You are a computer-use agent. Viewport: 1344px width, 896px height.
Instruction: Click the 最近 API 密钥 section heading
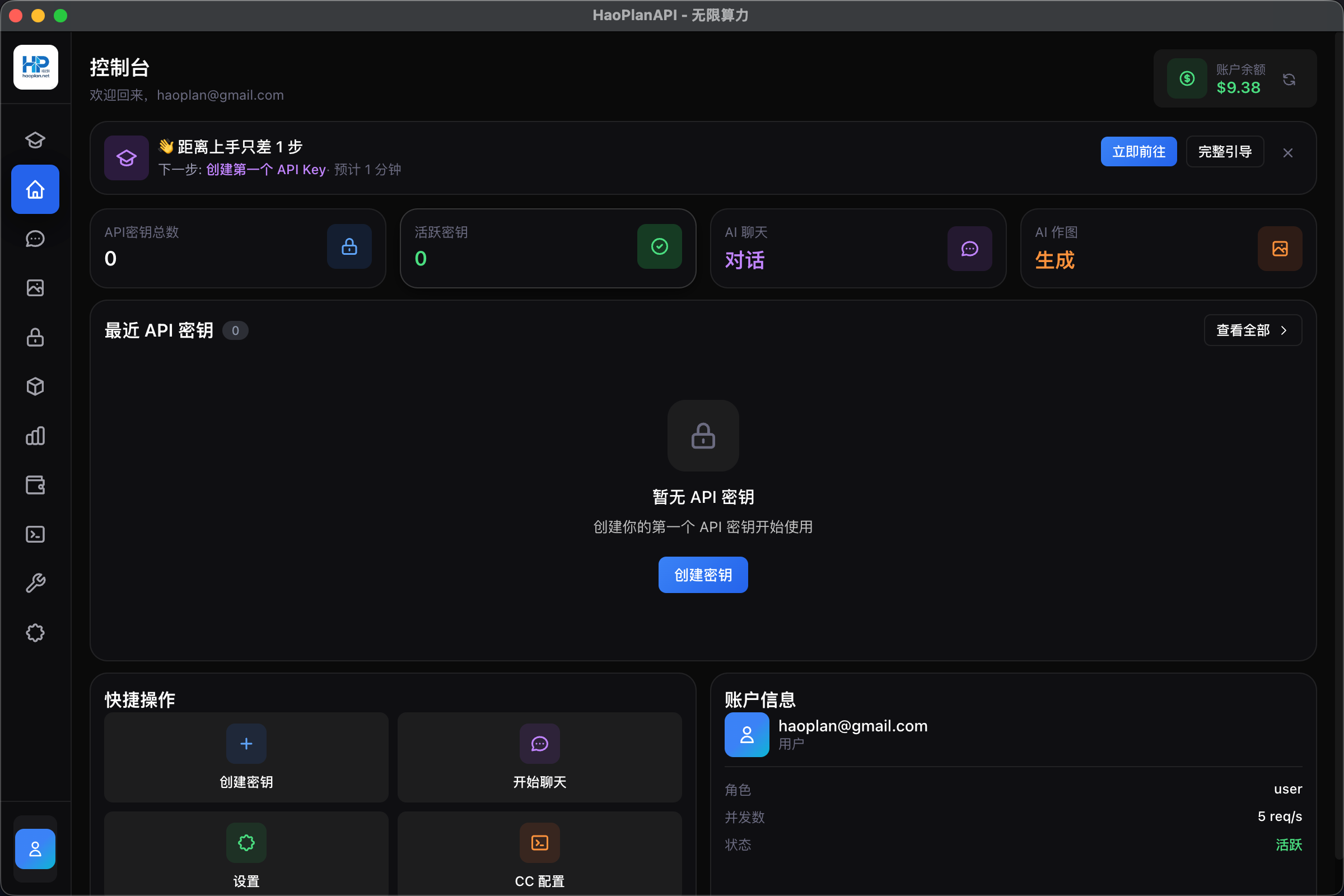point(159,330)
